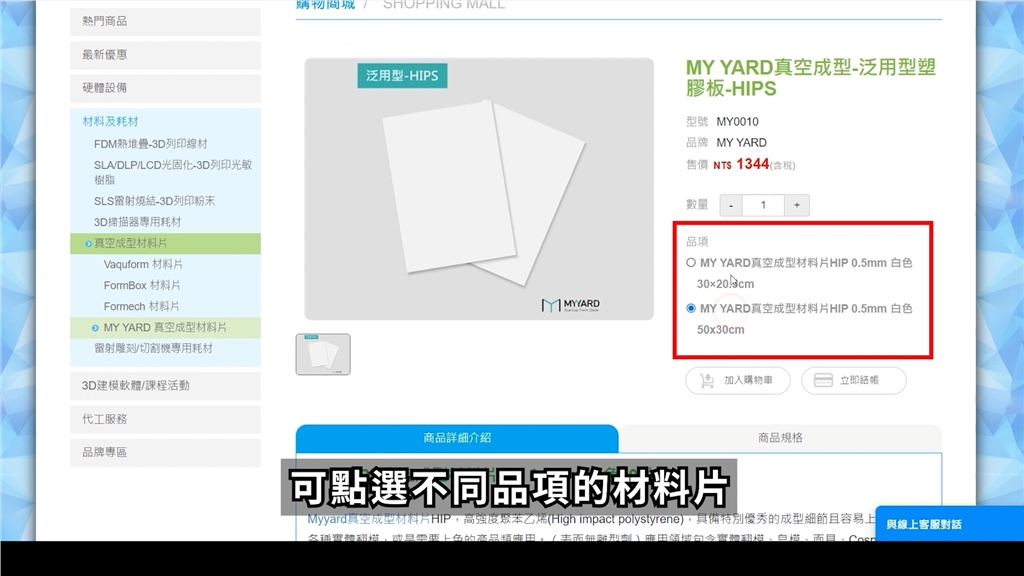
Task: Open 商品詳細介紹 tab
Action: (x=457, y=438)
